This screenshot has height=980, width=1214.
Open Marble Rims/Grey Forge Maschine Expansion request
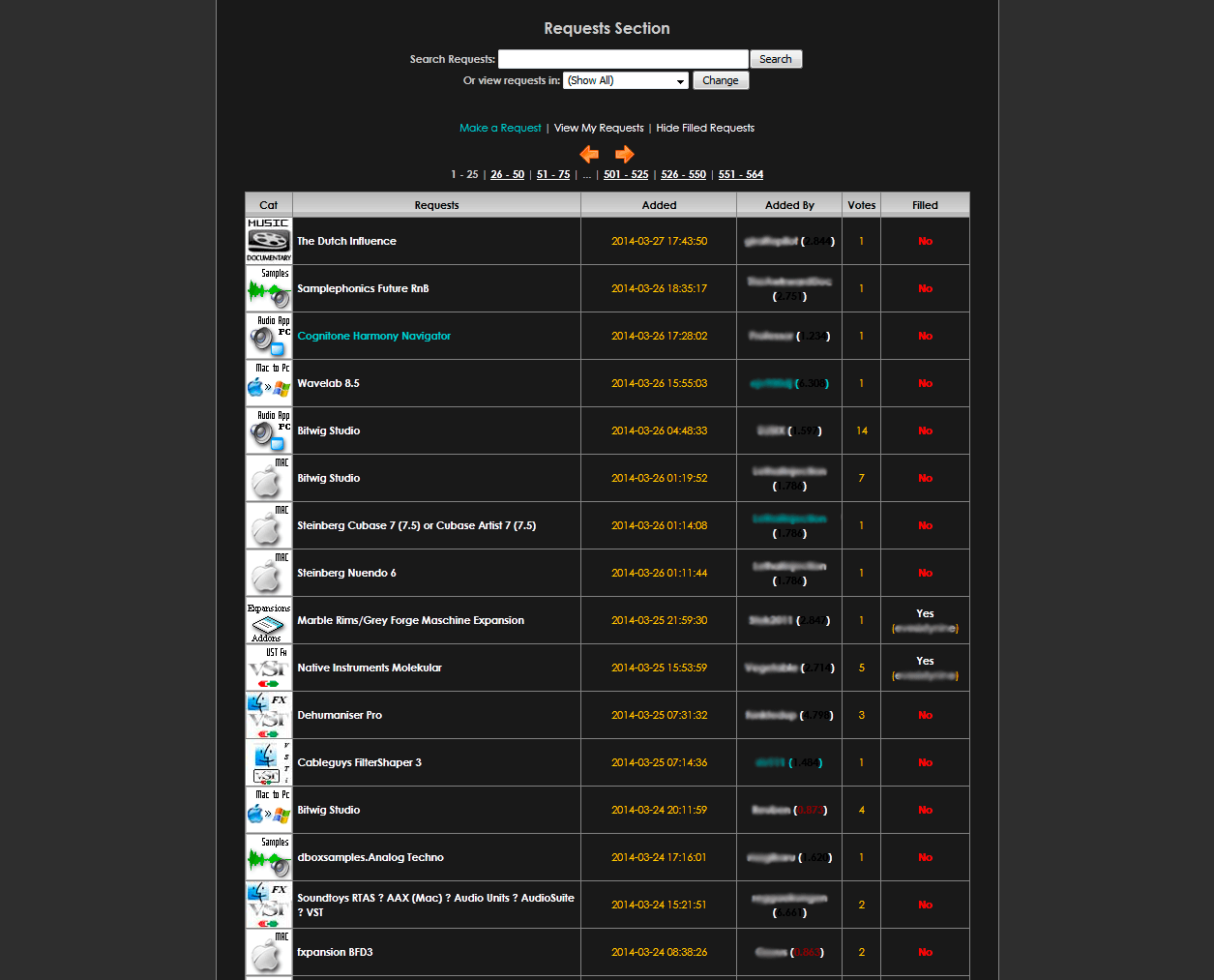411,620
